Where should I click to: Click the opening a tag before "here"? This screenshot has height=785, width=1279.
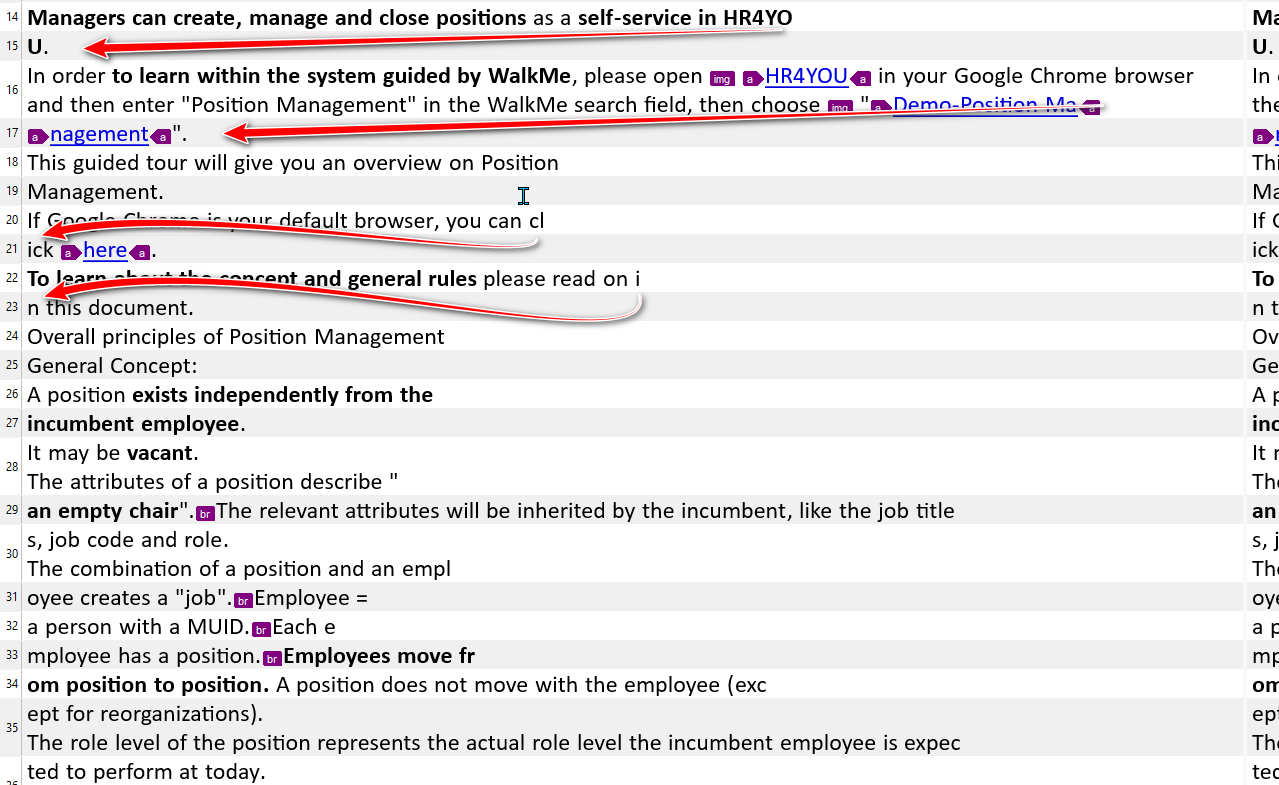click(72, 253)
